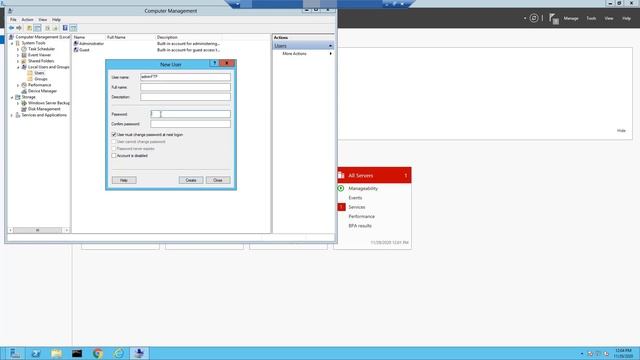Toggle the Show/Hide Console Tree toolbar icon

[38, 28]
